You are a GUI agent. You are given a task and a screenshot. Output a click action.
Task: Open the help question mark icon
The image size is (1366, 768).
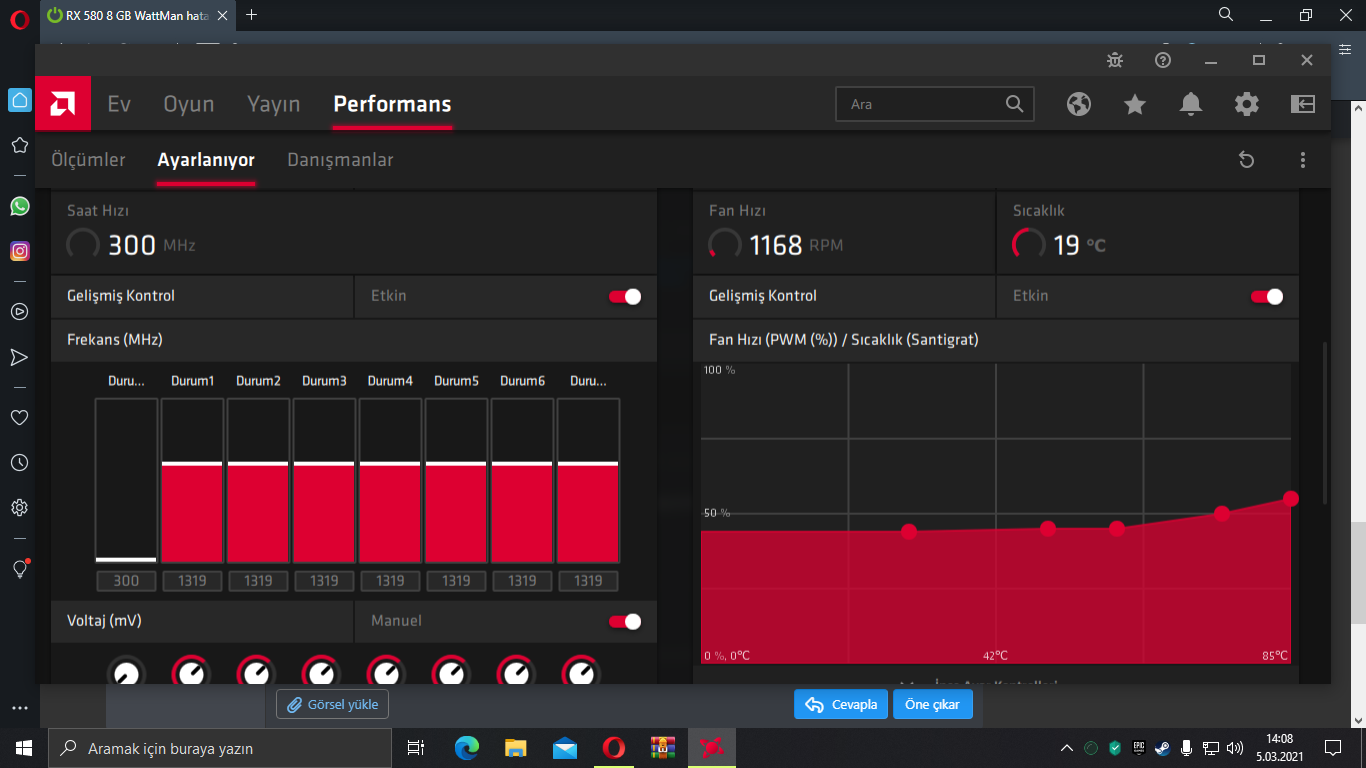pyautogui.click(x=1163, y=60)
